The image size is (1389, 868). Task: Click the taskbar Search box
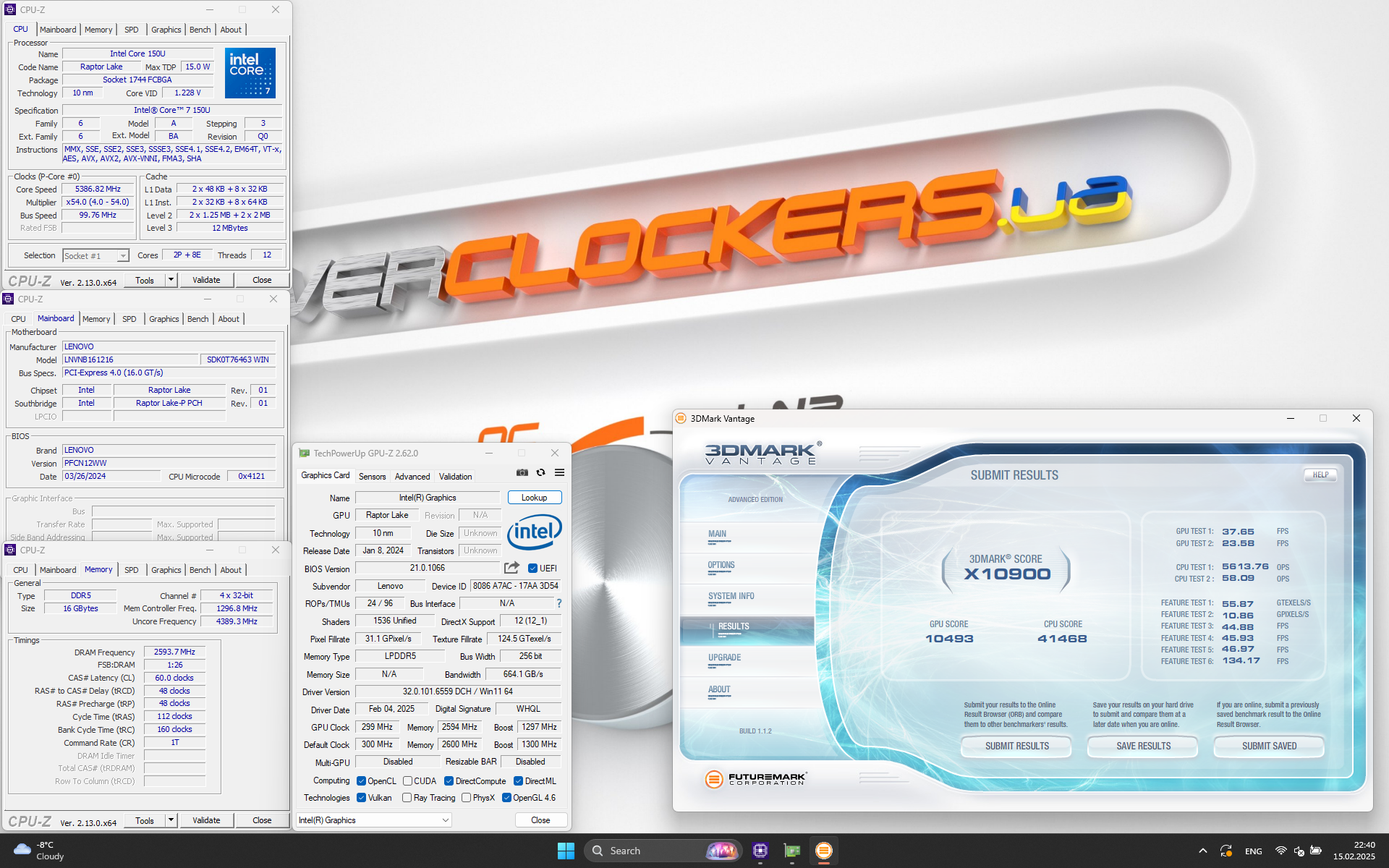tap(663, 851)
